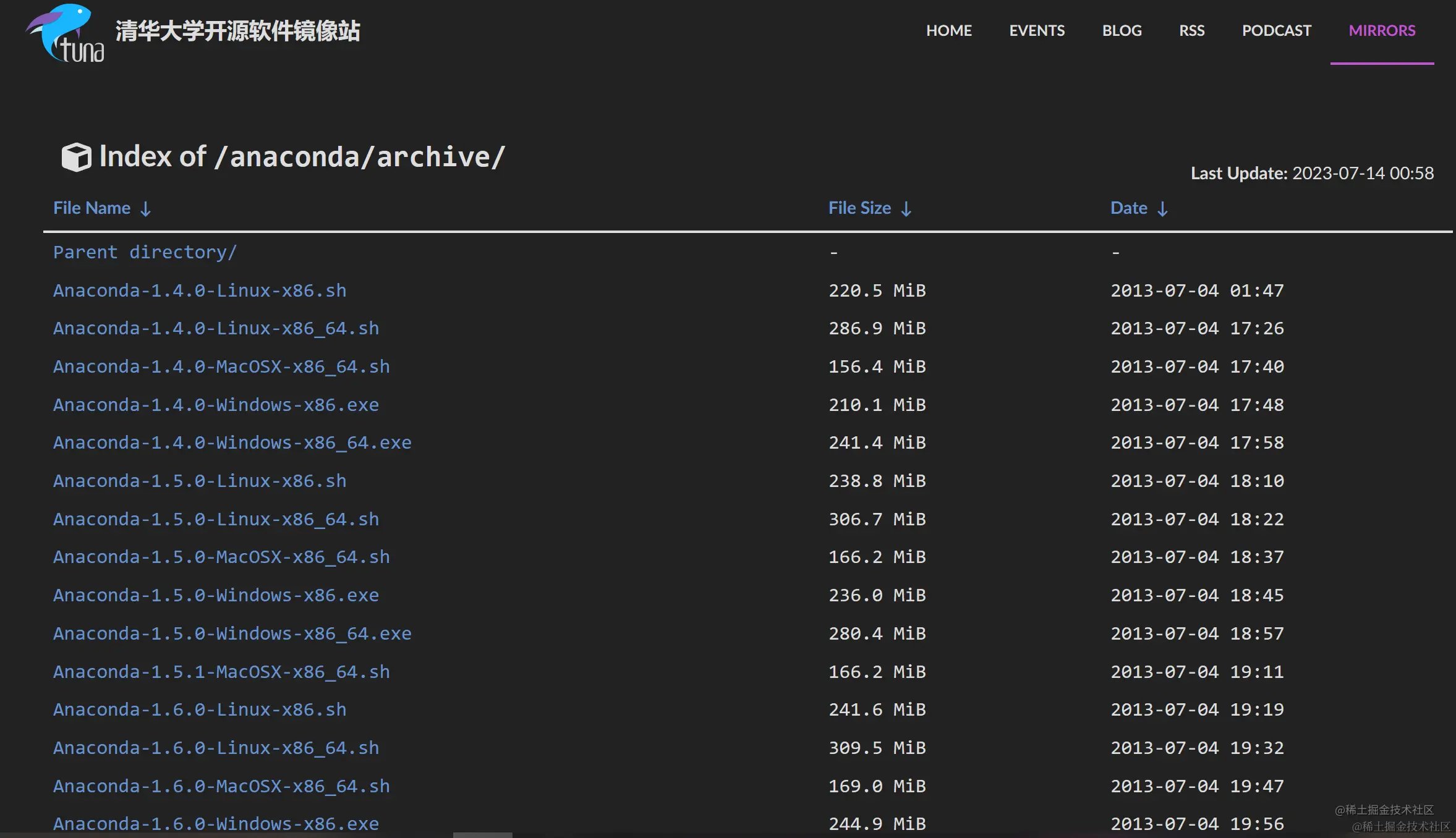Screen dimensions: 1456x838
Task: Go to the EVENTS page
Action: (x=1036, y=30)
